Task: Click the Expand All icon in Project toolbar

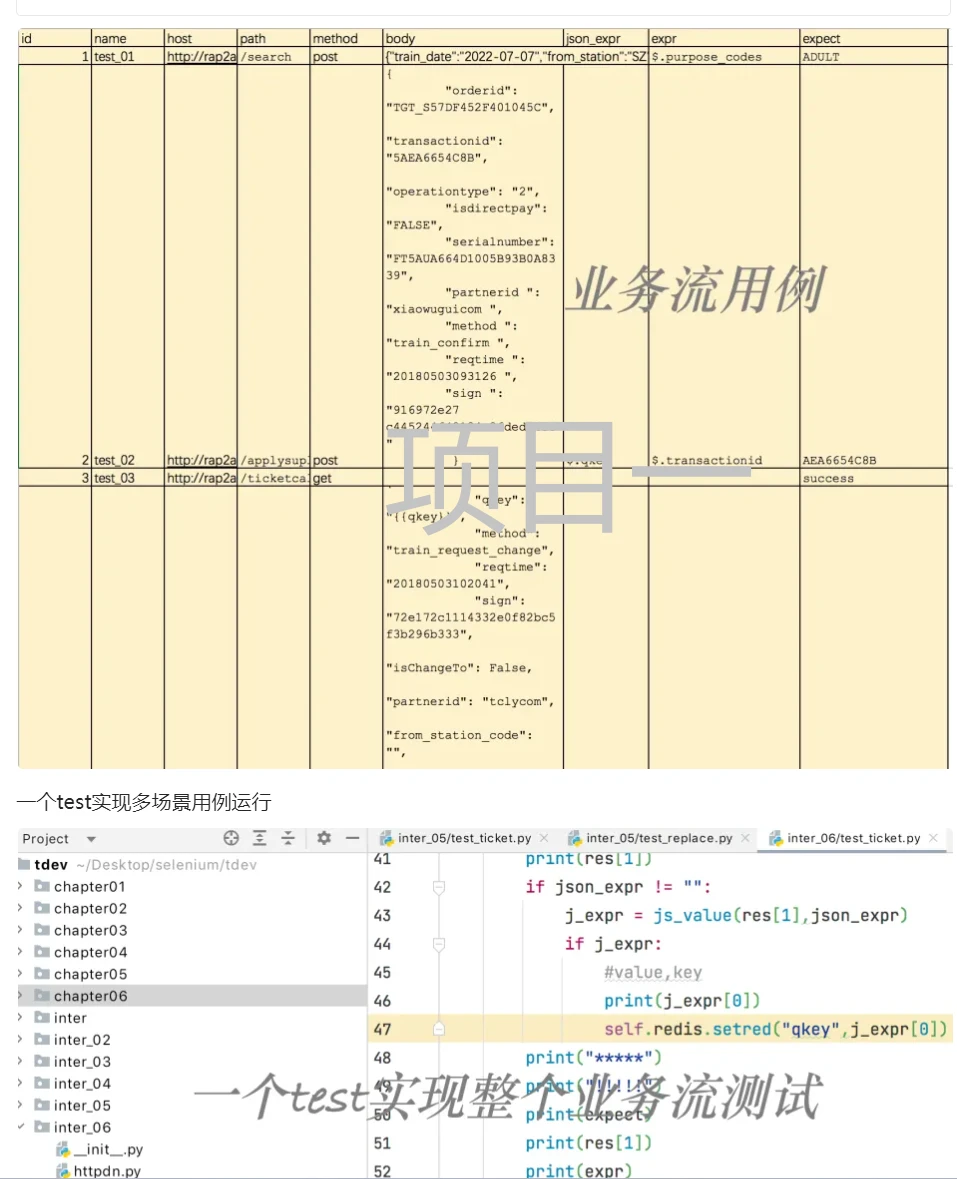Action: [259, 838]
